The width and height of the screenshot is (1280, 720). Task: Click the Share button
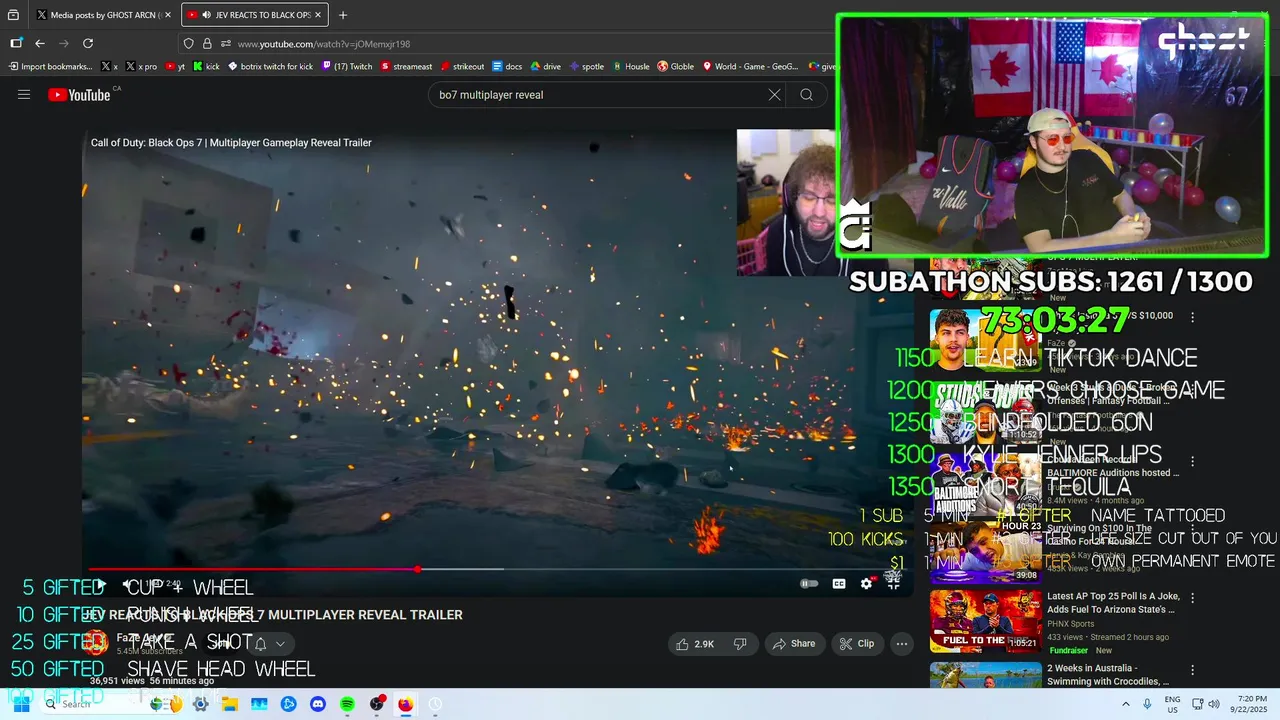point(793,644)
